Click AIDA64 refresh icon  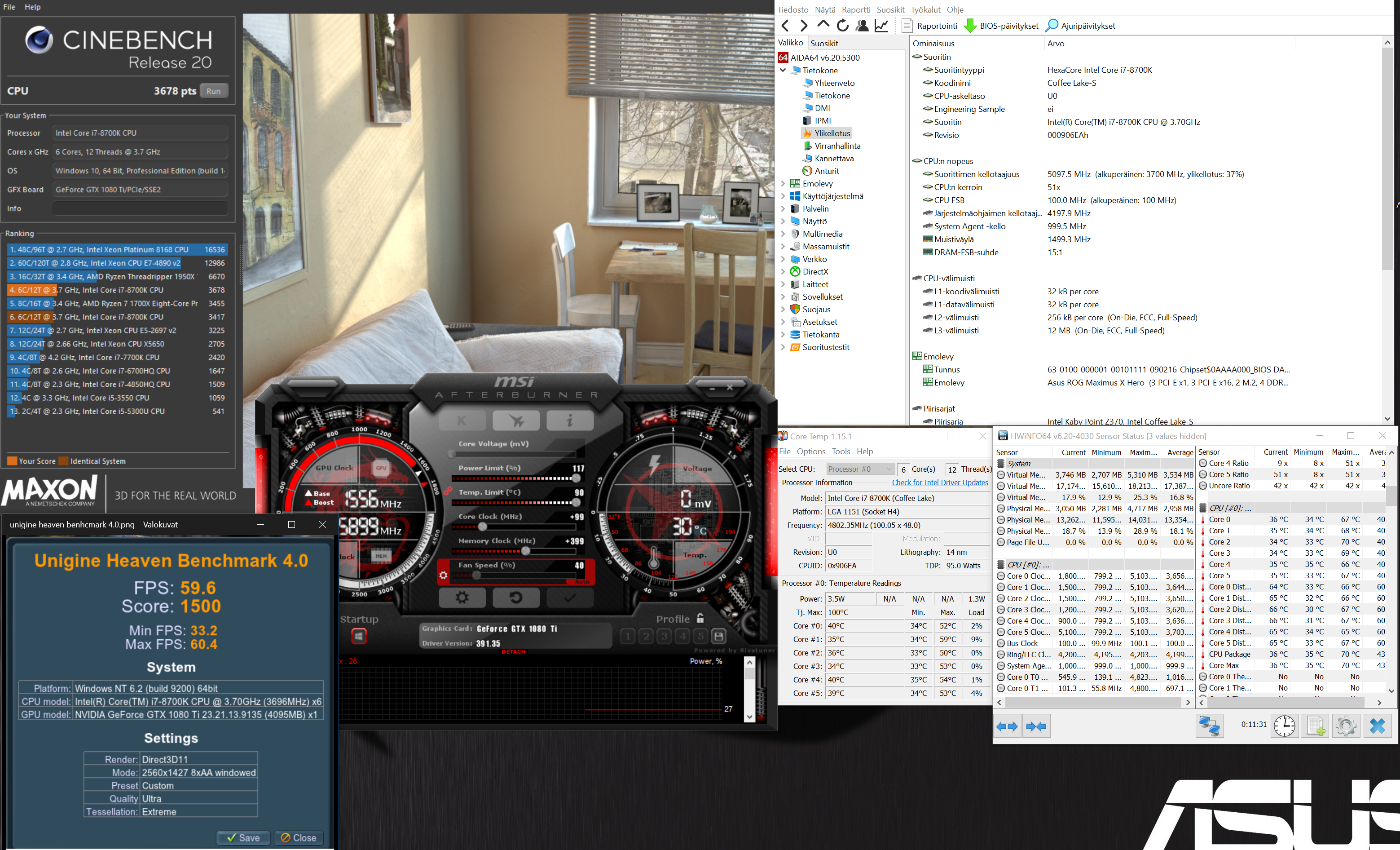843,26
